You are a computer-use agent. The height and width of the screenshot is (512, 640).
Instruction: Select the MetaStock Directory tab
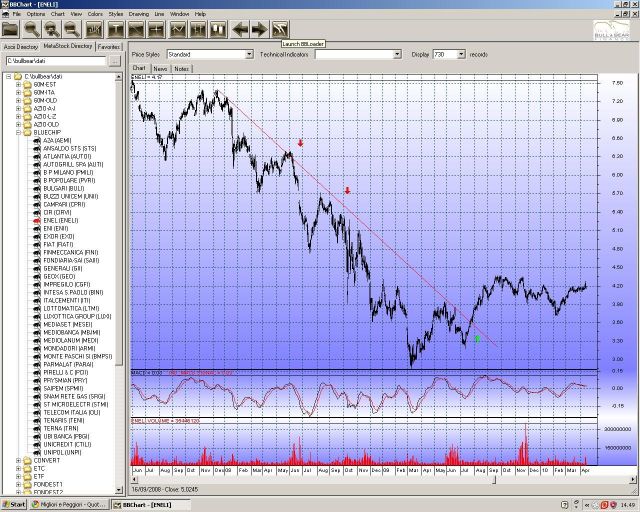(x=68, y=46)
